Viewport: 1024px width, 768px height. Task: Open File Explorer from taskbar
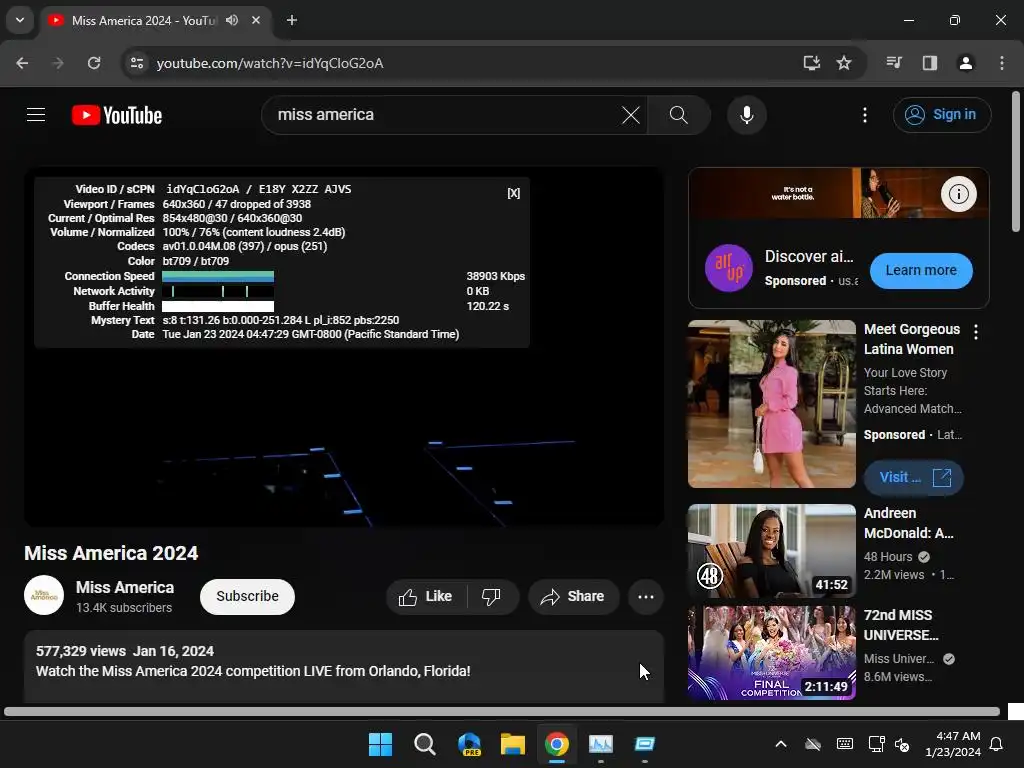[513, 744]
